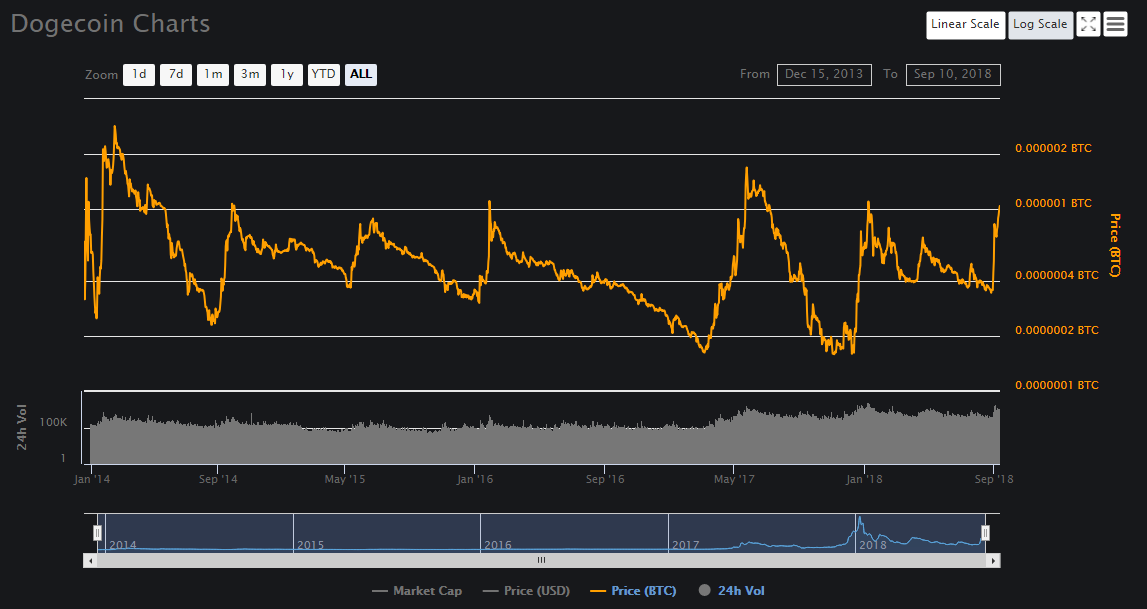Click the 100K volume axis label
1147x609 pixels.
[x=53, y=423]
